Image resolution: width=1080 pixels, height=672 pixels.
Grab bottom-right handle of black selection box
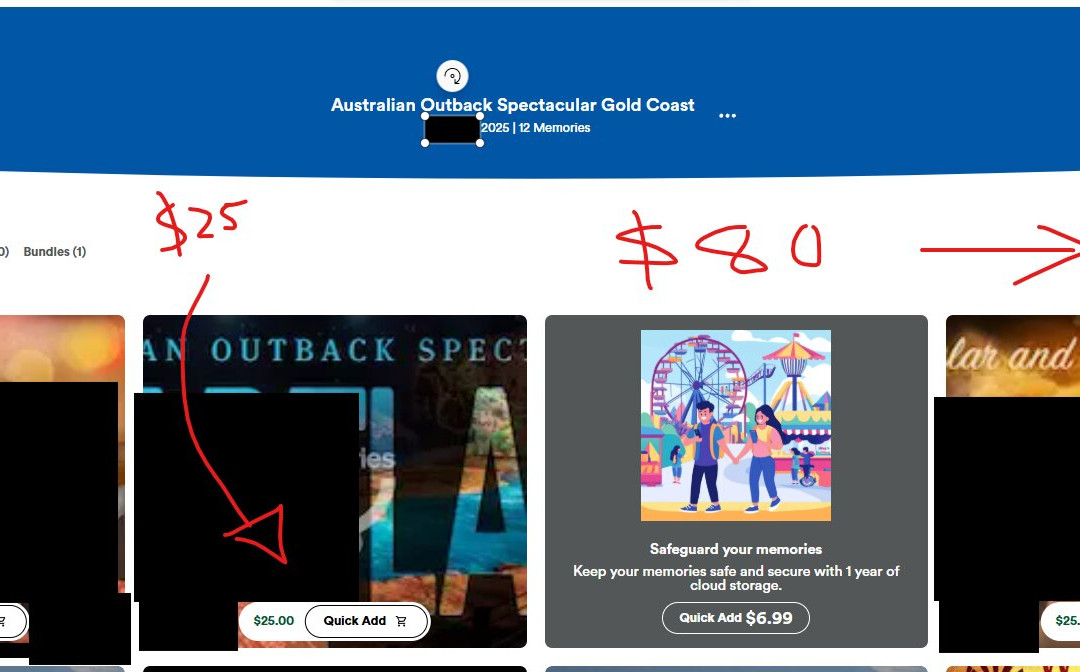[x=480, y=143]
